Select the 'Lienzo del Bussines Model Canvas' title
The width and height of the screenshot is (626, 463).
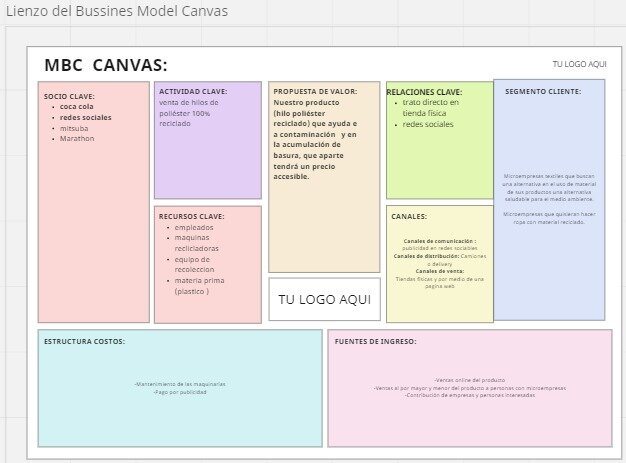117,11
